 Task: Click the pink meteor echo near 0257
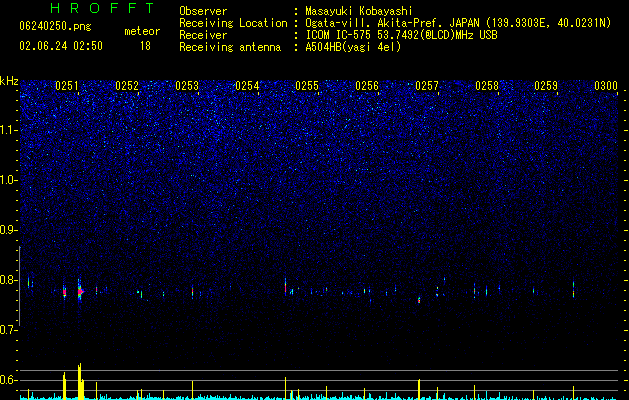(x=419, y=300)
